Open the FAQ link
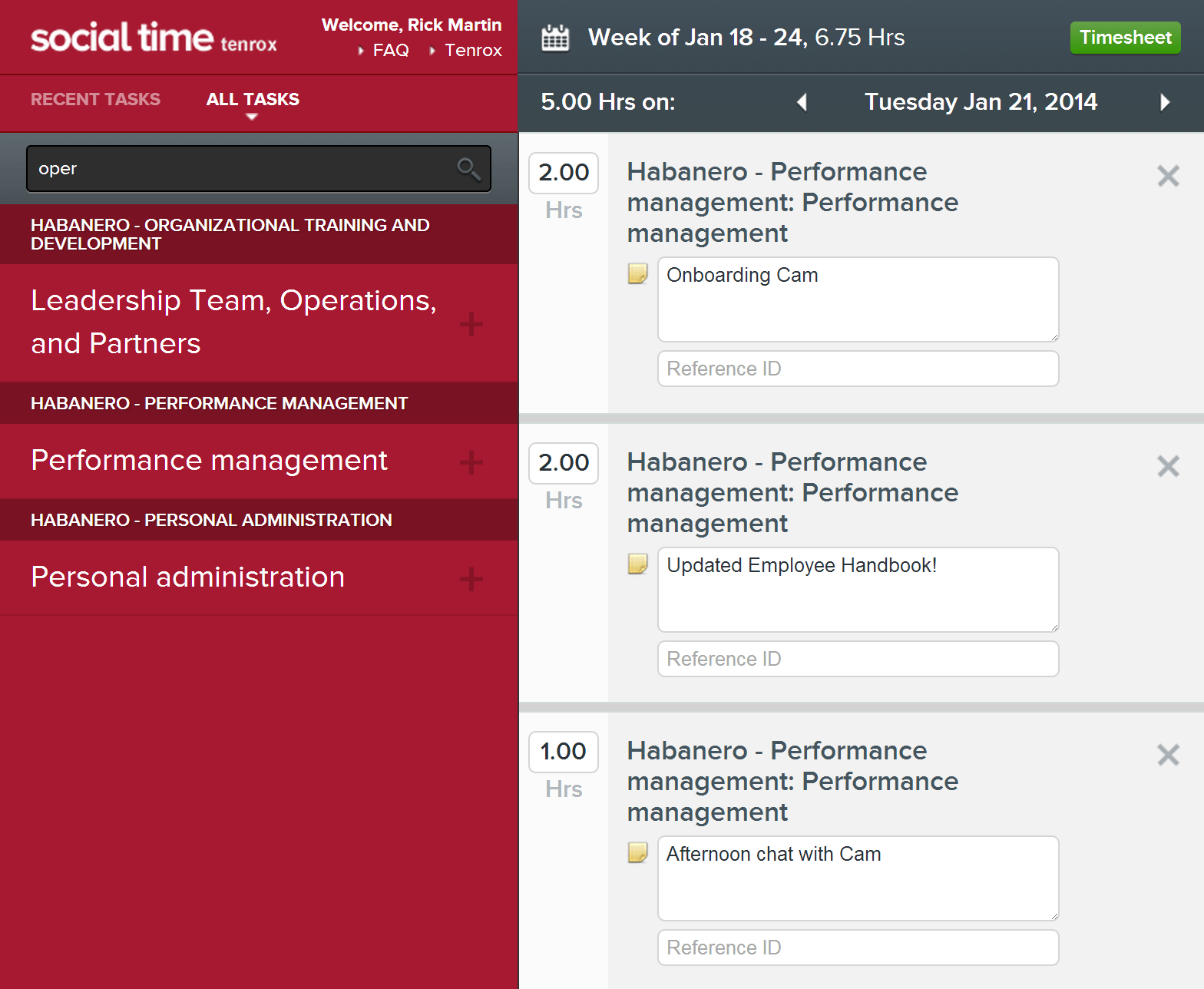This screenshot has width=1204, height=989. point(390,50)
